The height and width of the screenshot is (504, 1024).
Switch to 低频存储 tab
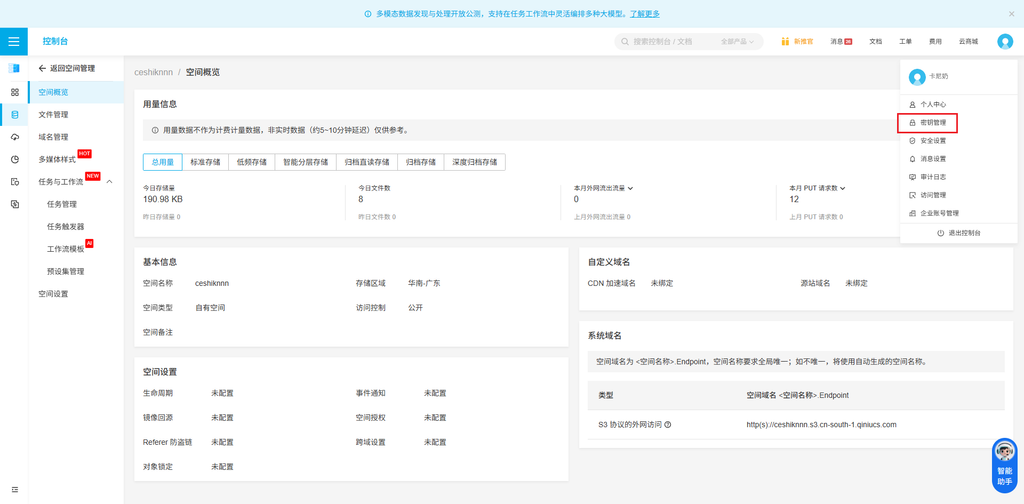[251, 162]
